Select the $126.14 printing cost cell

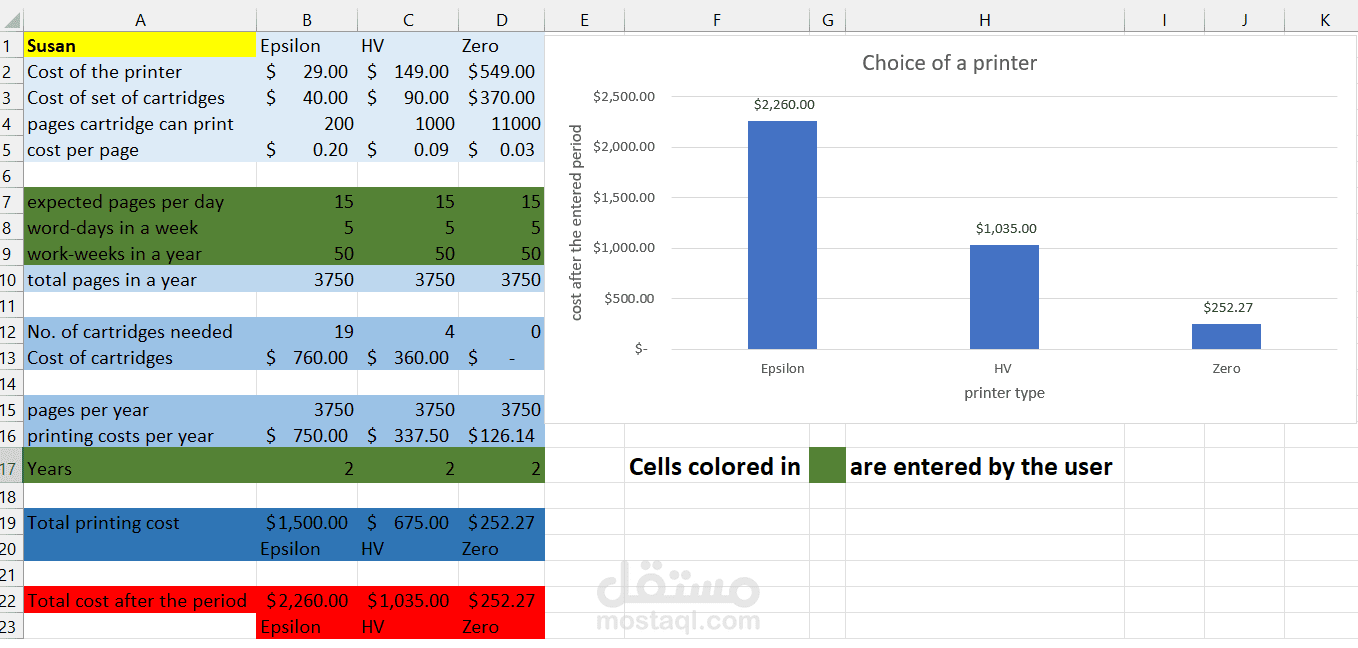point(501,435)
